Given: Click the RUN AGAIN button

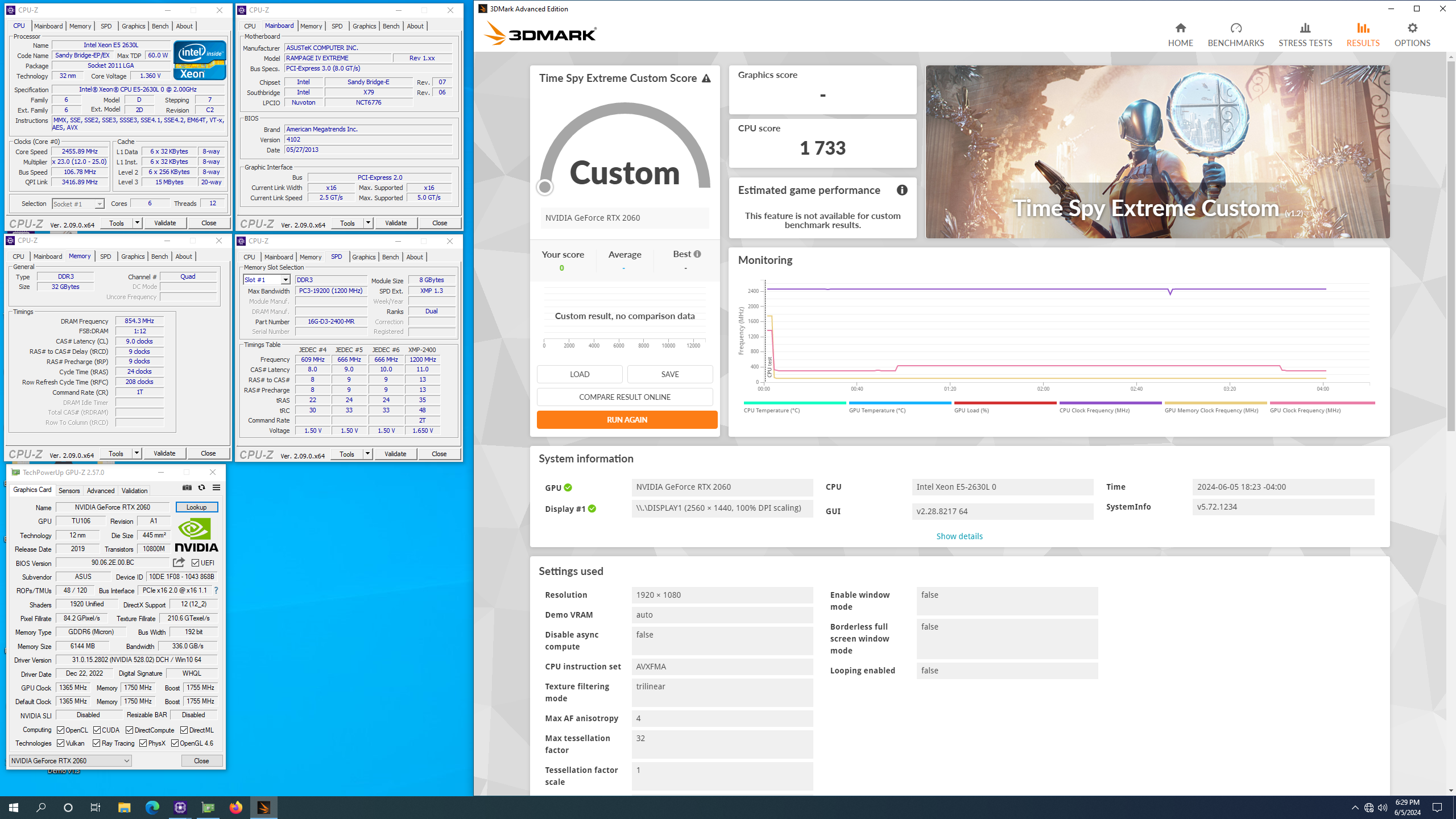Looking at the screenshot, I should point(627,420).
